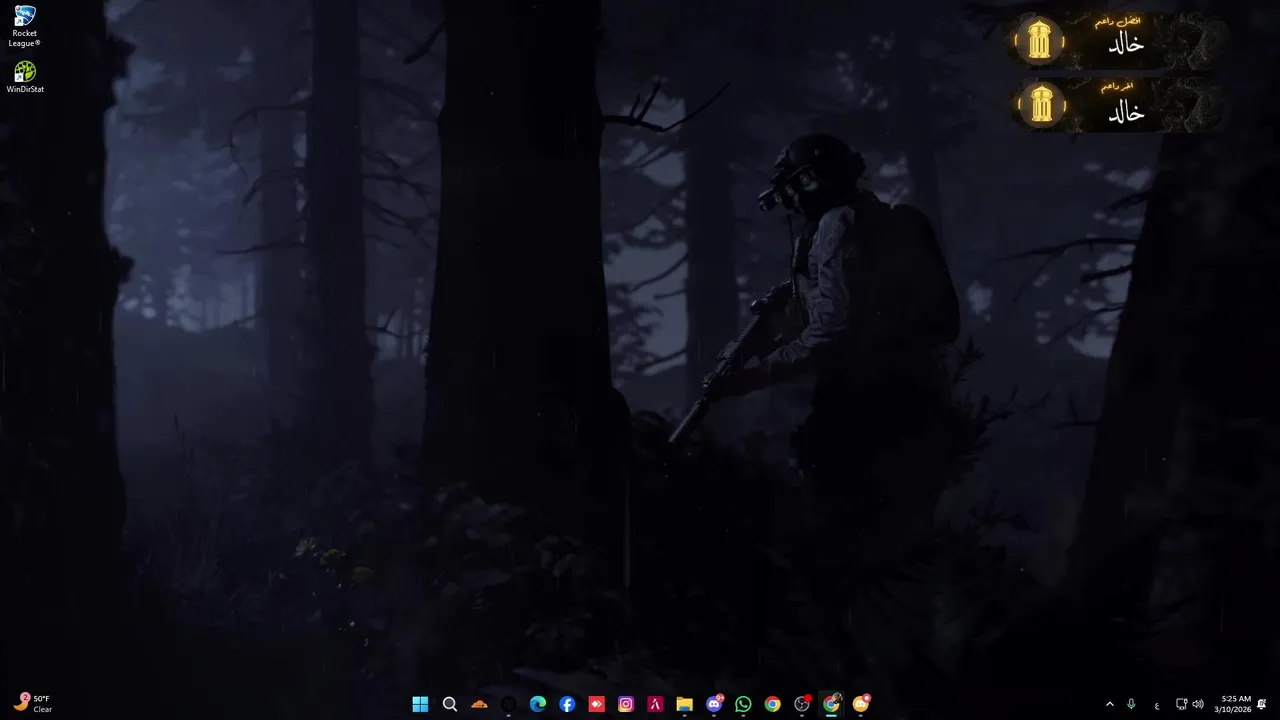
Task: Open Discord with 9+ notification badge
Action: (x=714, y=704)
